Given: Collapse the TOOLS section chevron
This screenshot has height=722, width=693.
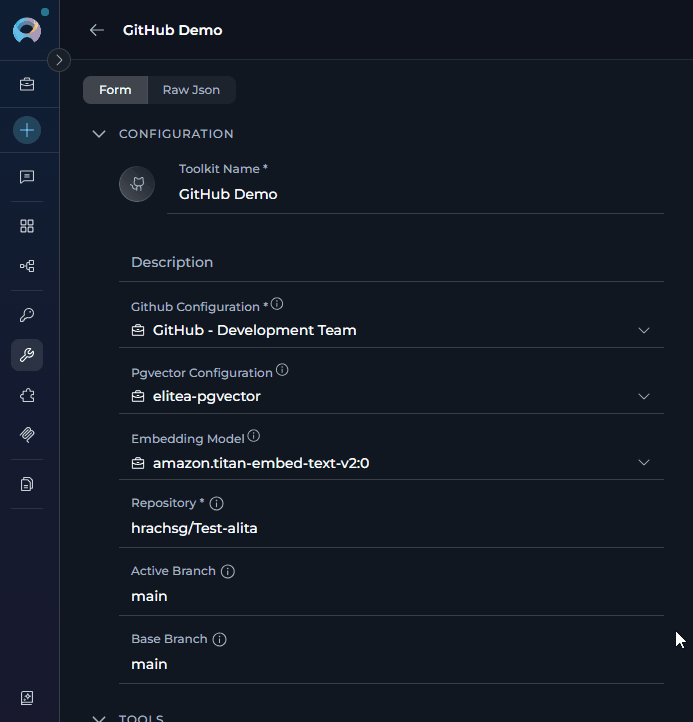Looking at the screenshot, I should point(99,718).
